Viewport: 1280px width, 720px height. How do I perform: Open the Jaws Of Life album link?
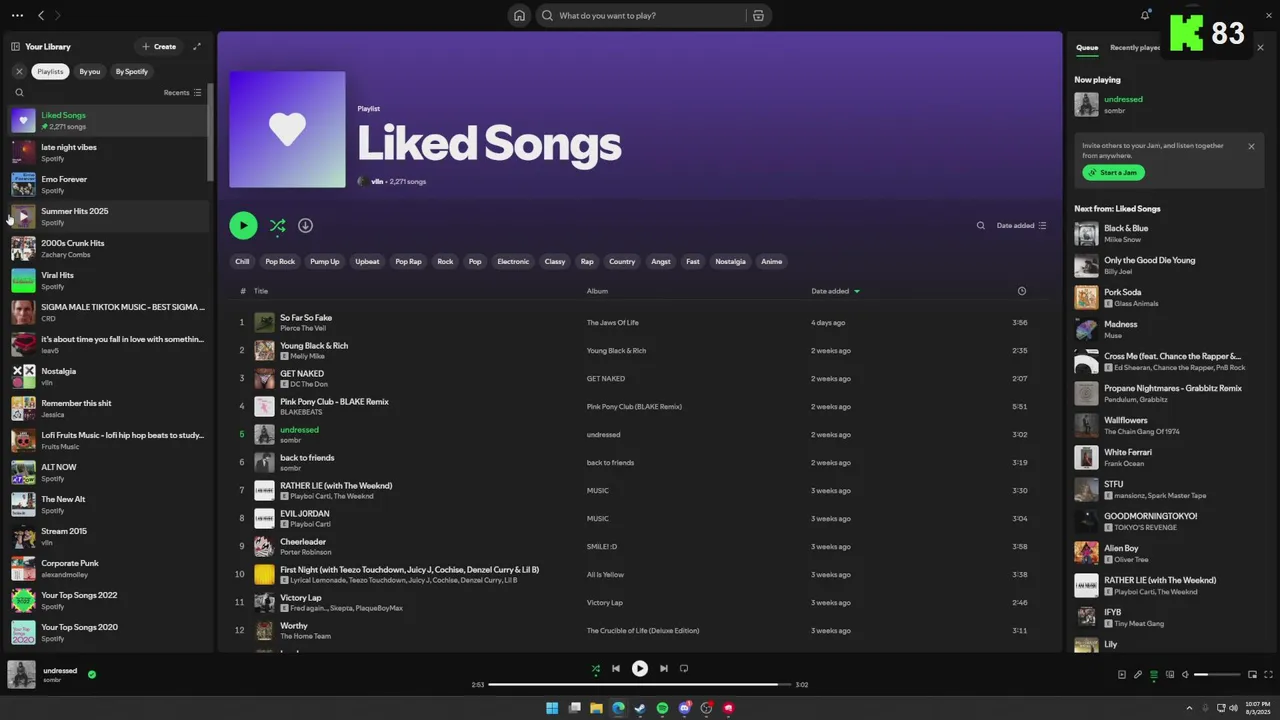click(x=612, y=323)
